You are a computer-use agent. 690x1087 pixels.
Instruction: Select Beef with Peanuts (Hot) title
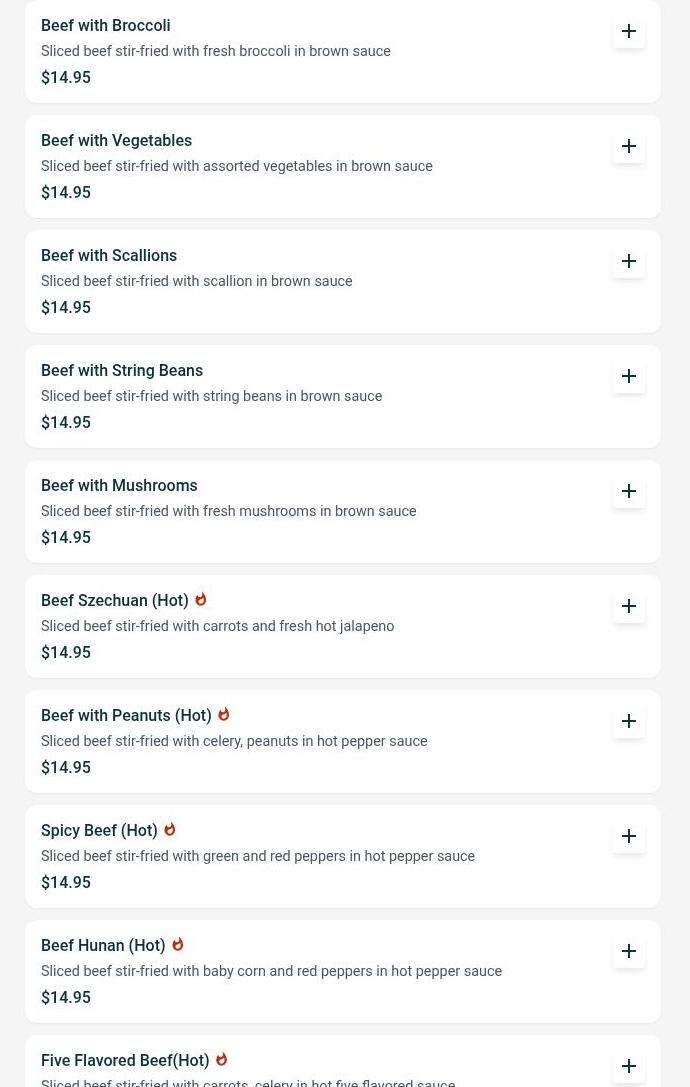126,716
